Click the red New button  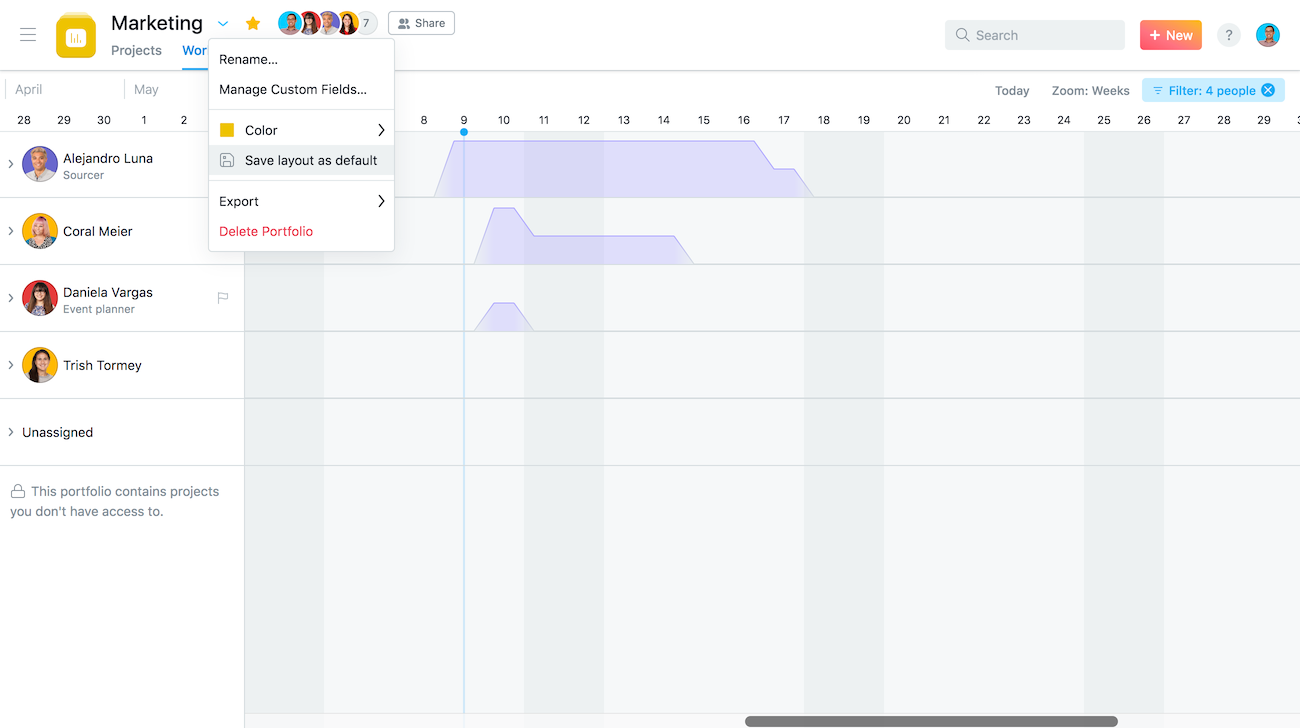(1171, 35)
